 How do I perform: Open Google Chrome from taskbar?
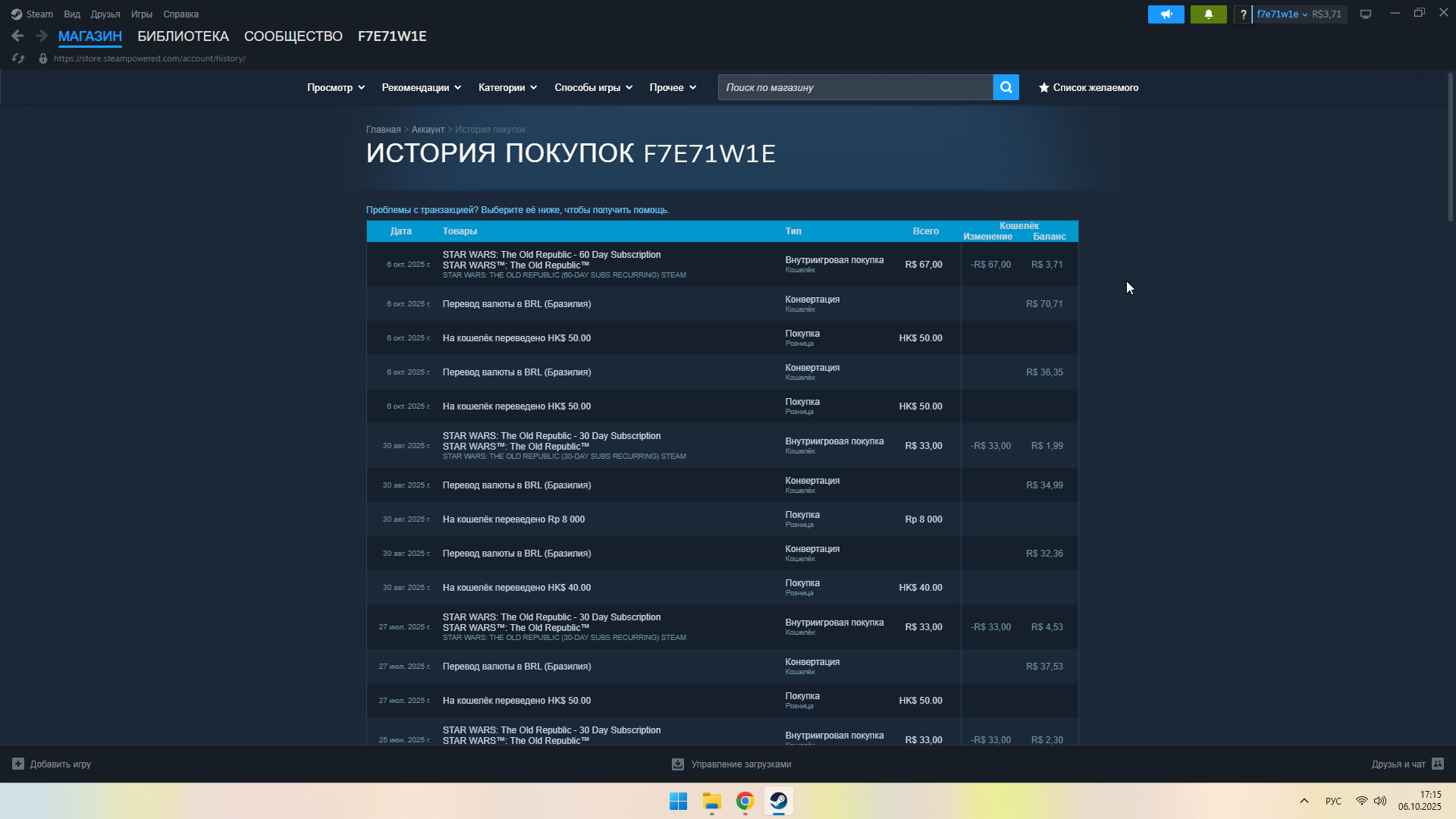745,802
